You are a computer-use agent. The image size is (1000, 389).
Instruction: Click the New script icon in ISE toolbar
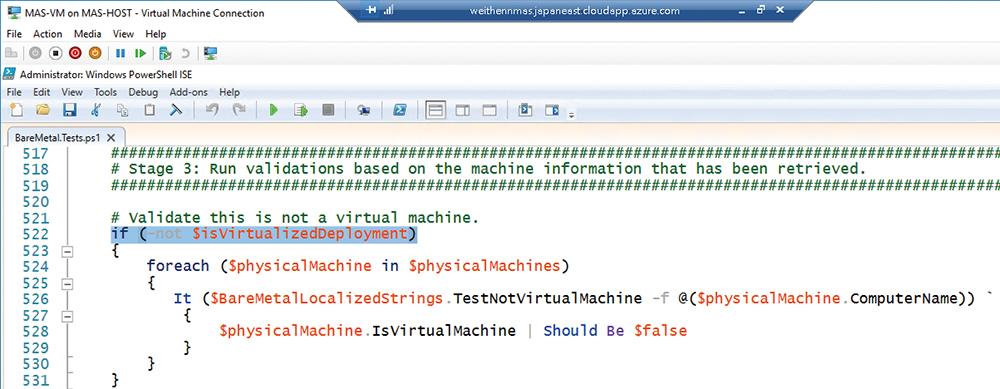16,110
